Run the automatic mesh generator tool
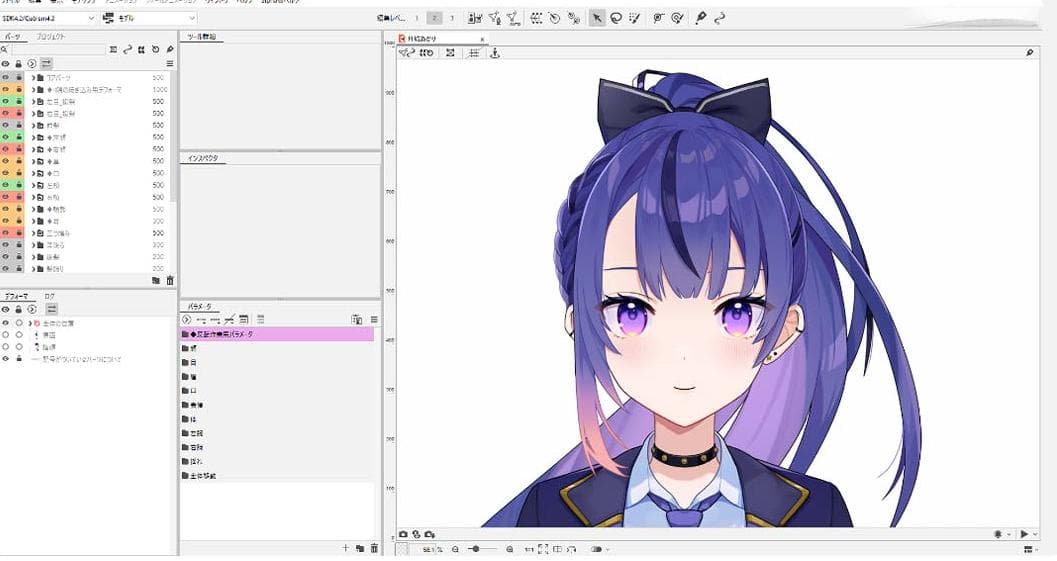Screen dimensions: 1057x561 513,18
